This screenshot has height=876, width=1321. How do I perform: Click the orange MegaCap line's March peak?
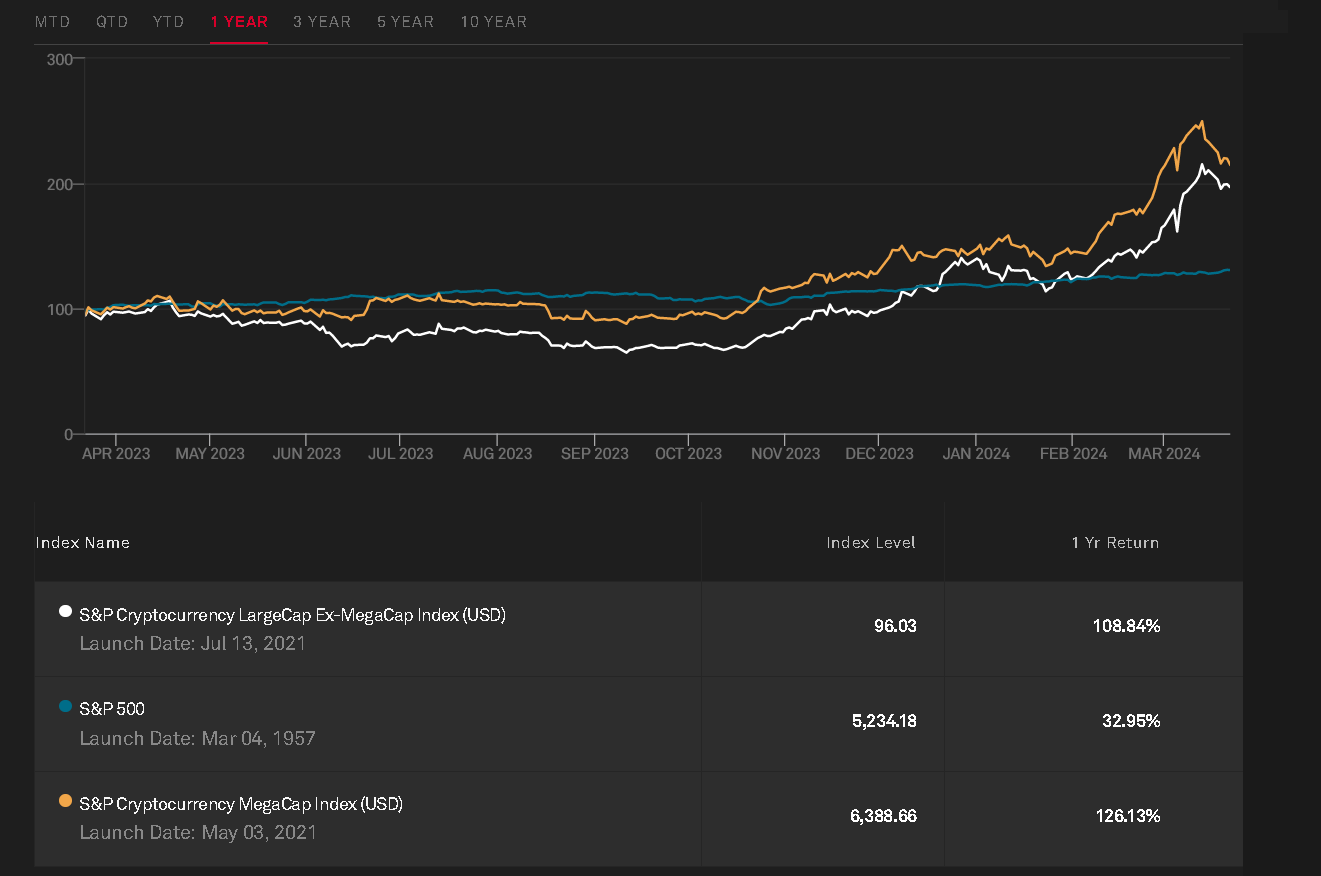click(1201, 122)
